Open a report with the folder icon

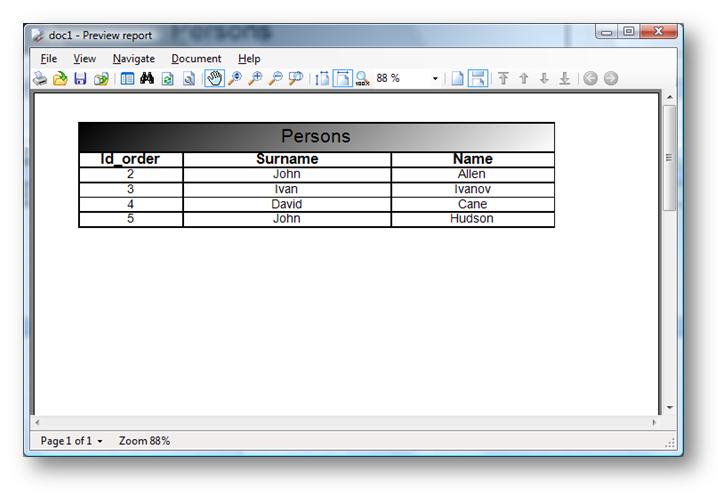60,79
